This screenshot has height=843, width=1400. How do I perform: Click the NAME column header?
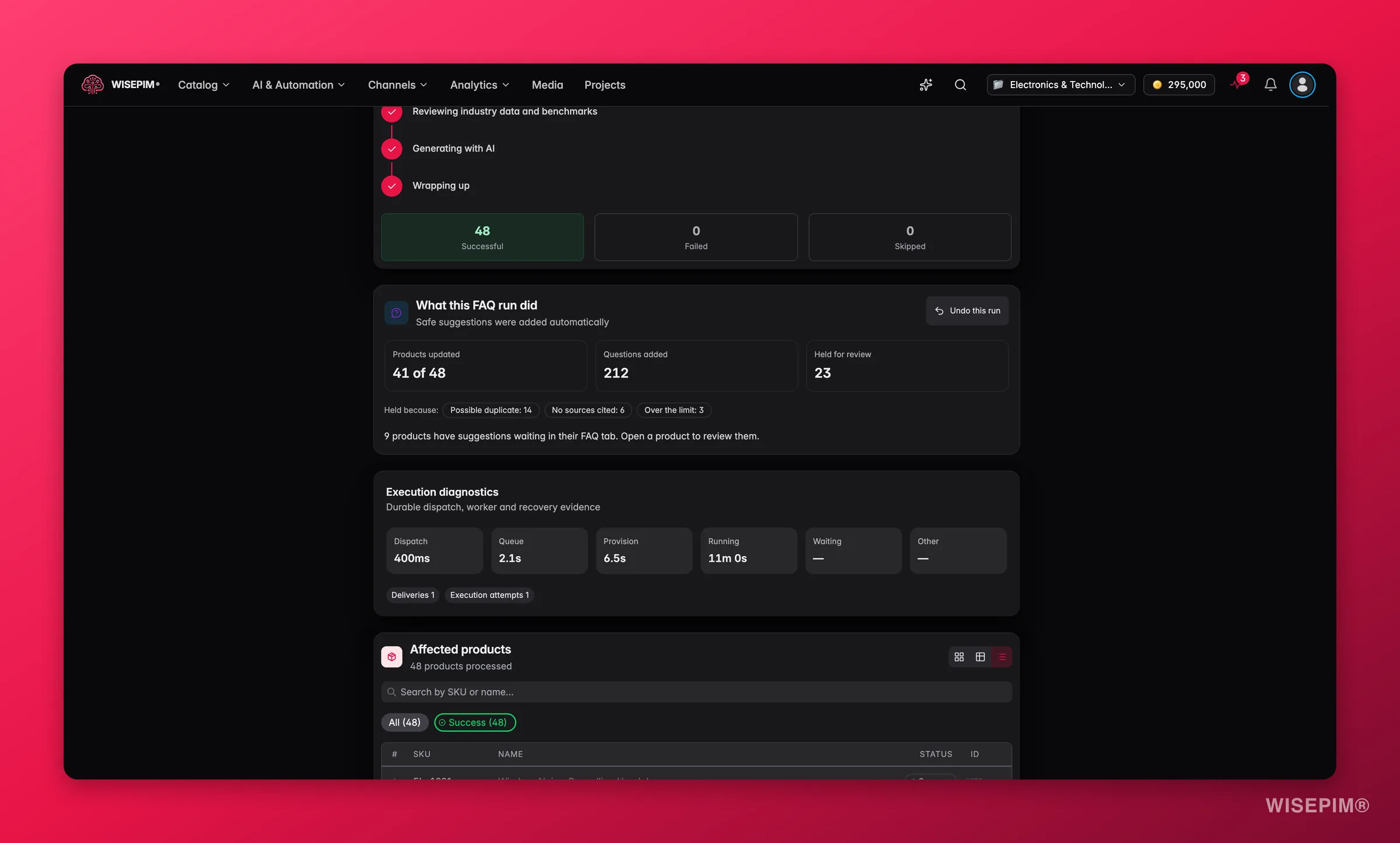tap(510, 754)
